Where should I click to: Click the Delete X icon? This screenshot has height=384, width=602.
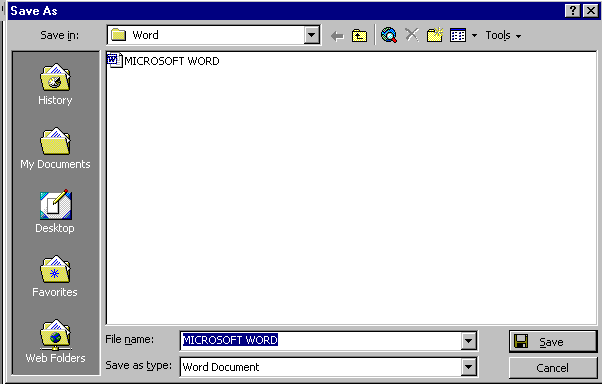[x=412, y=35]
